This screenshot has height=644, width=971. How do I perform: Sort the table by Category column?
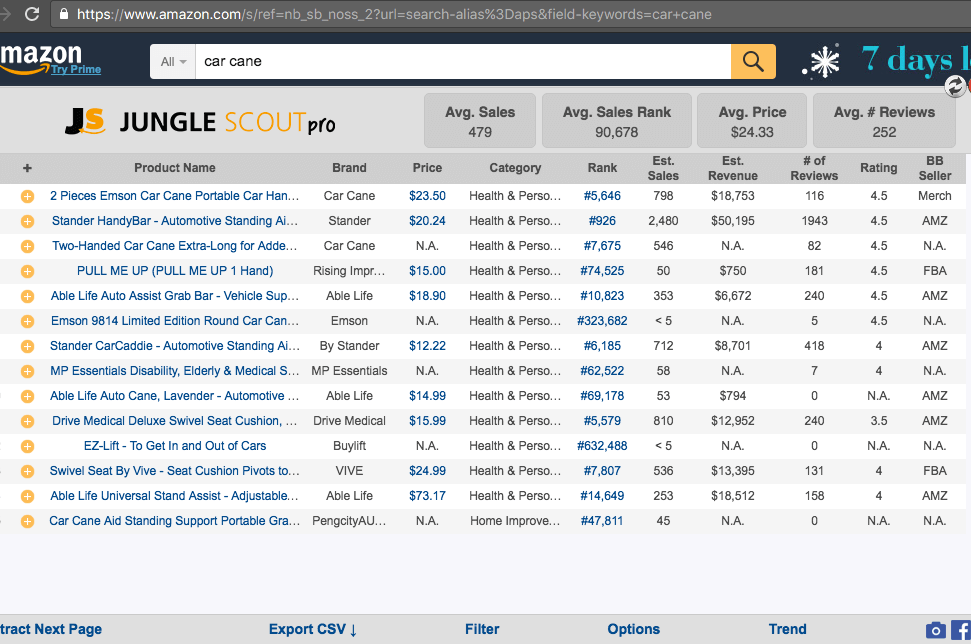tap(515, 168)
